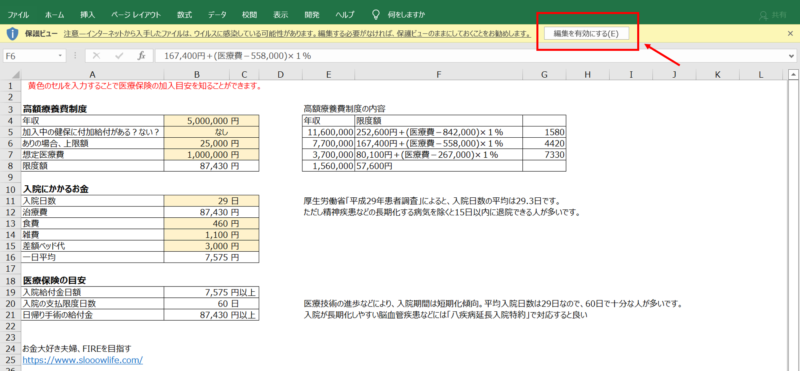800x371 pixels.
Task: Select the cell containing 7330
Action: 544,155
